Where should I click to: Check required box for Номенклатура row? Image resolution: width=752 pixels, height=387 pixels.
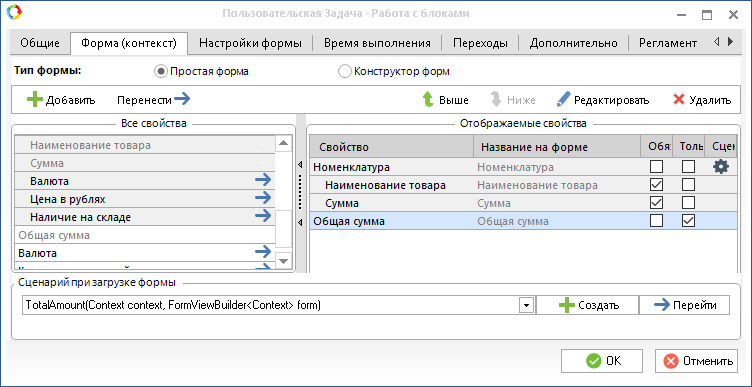(x=656, y=166)
